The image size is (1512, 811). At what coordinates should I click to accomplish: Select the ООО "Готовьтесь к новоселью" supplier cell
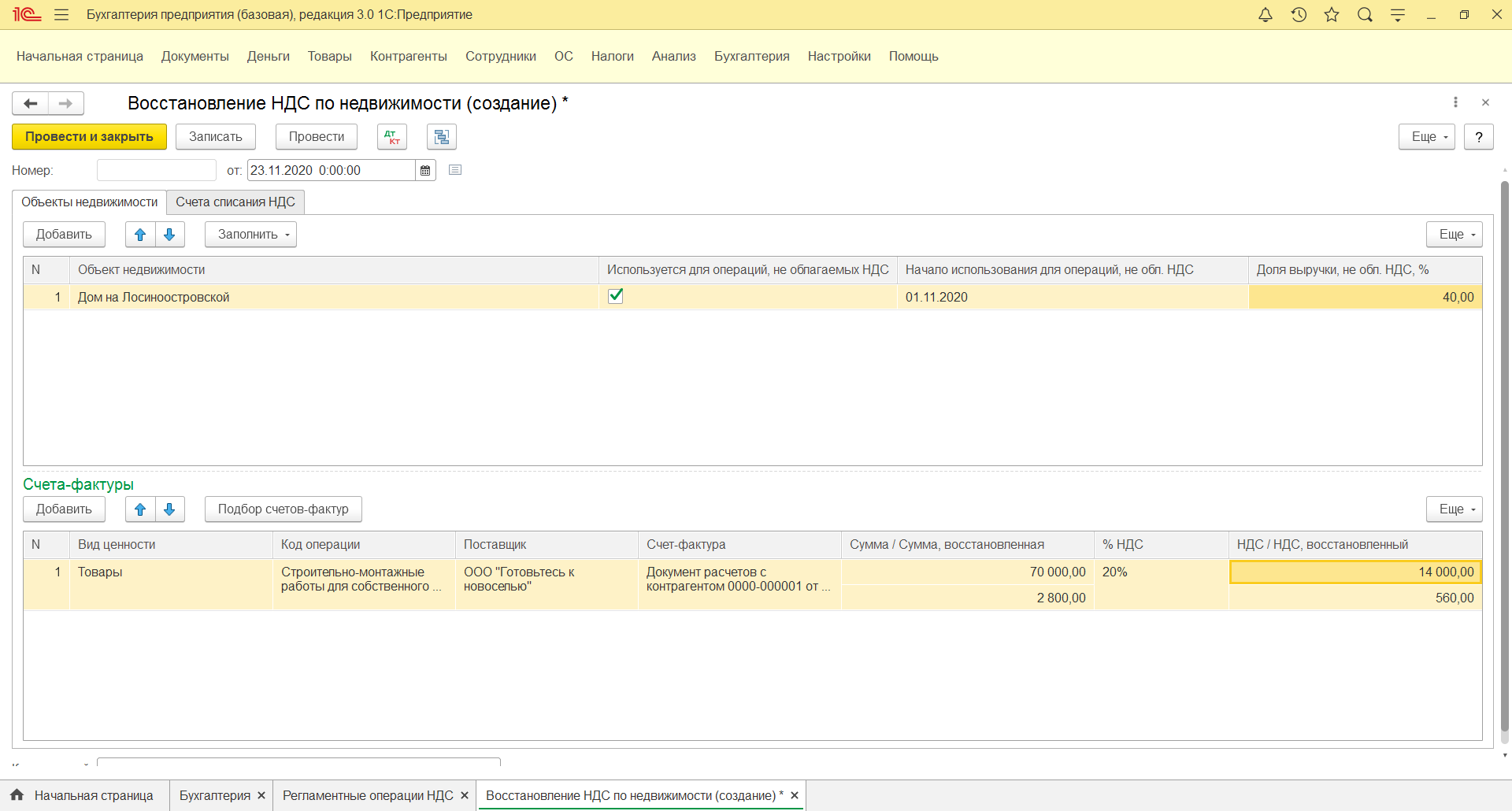[x=547, y=584]
